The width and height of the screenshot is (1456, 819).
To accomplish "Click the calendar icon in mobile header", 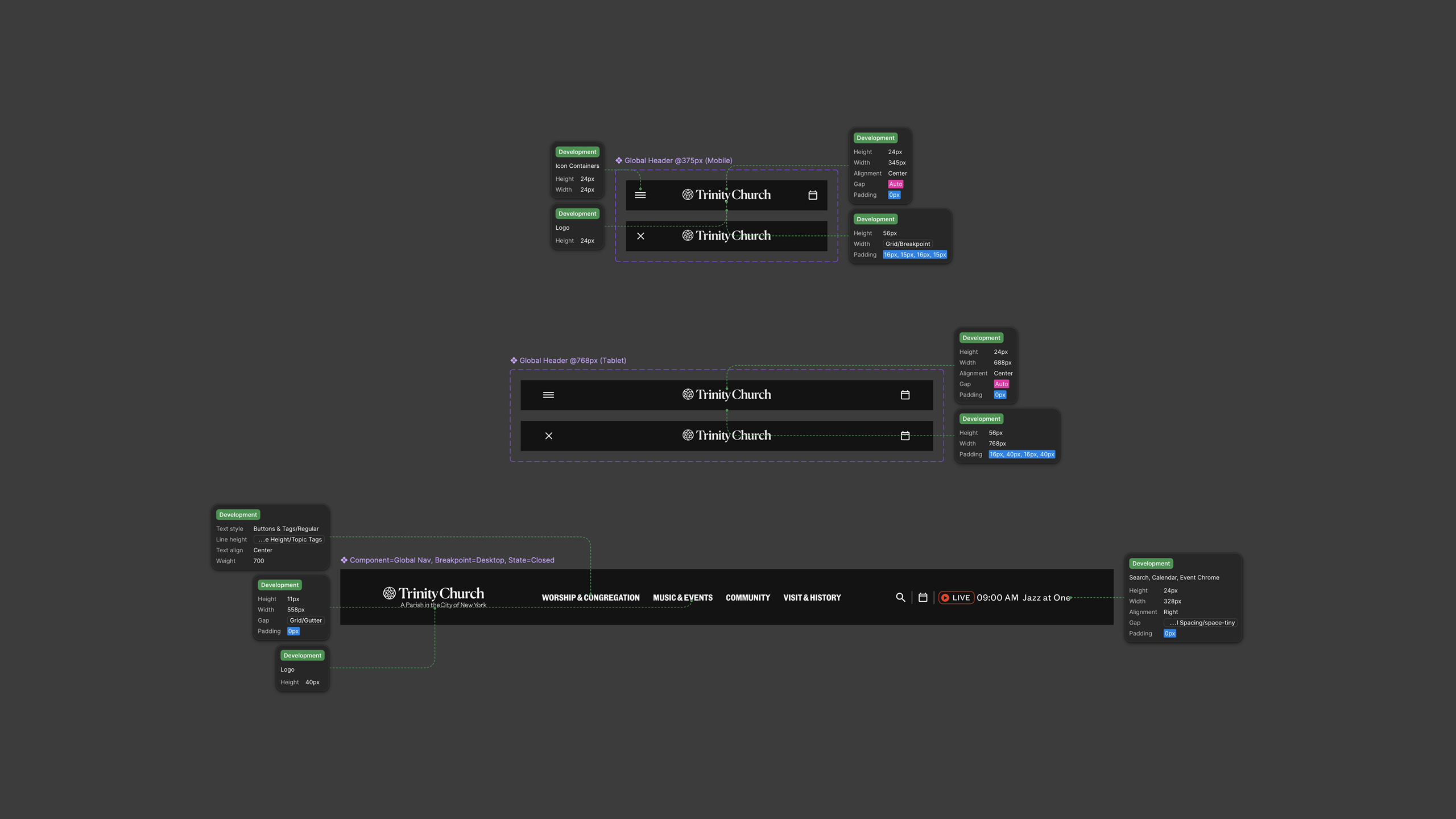I will (x=813, y=195).
